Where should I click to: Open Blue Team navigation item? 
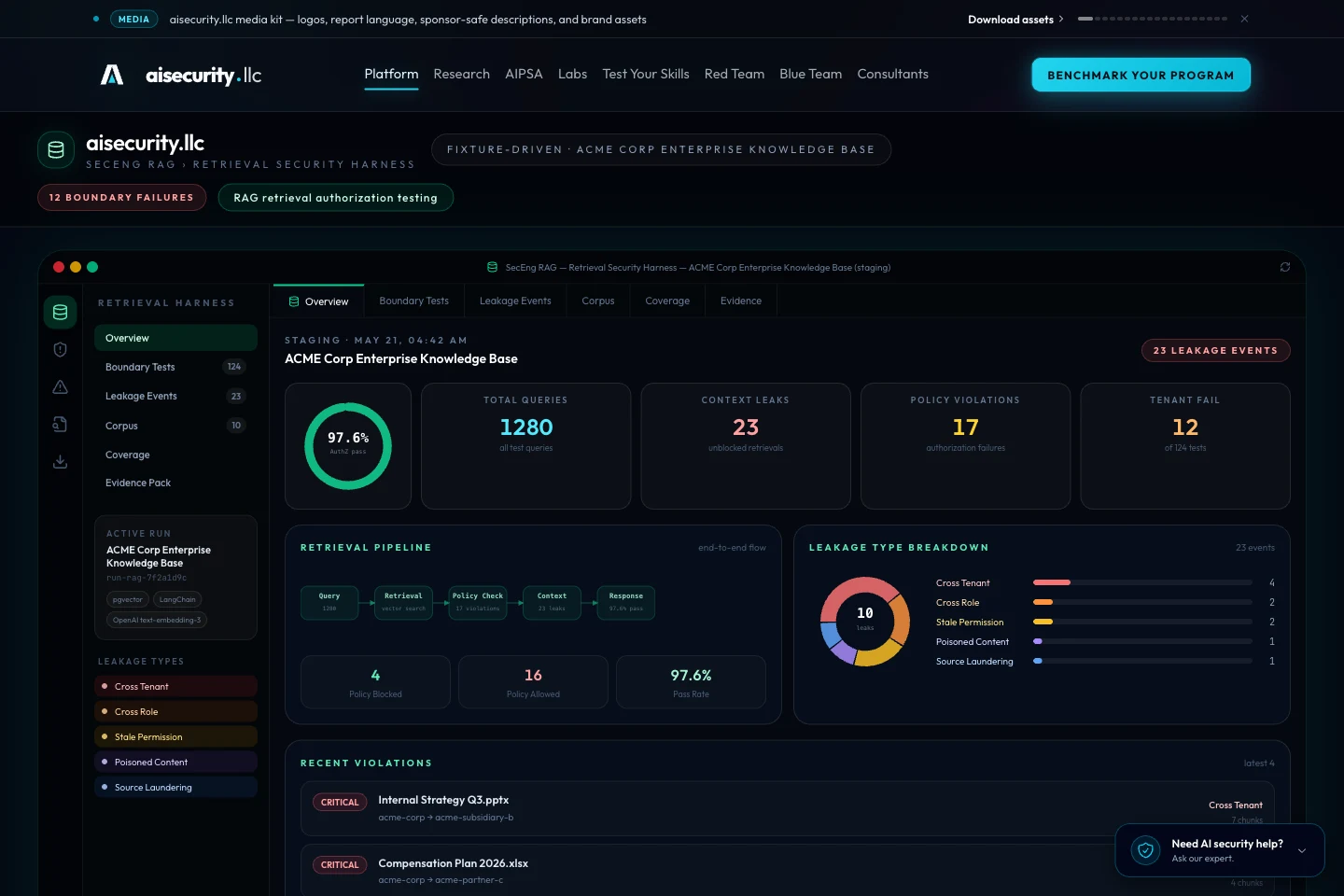[811, 74]
